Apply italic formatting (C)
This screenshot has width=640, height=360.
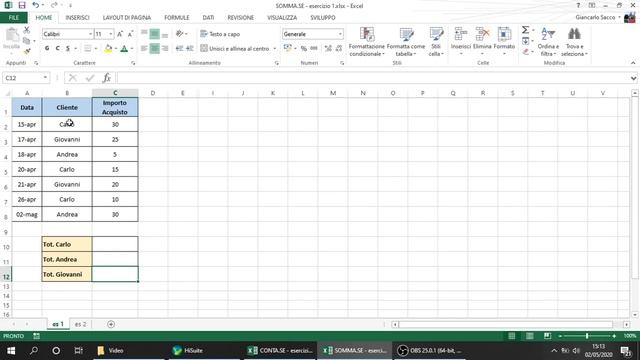[58, 48]
